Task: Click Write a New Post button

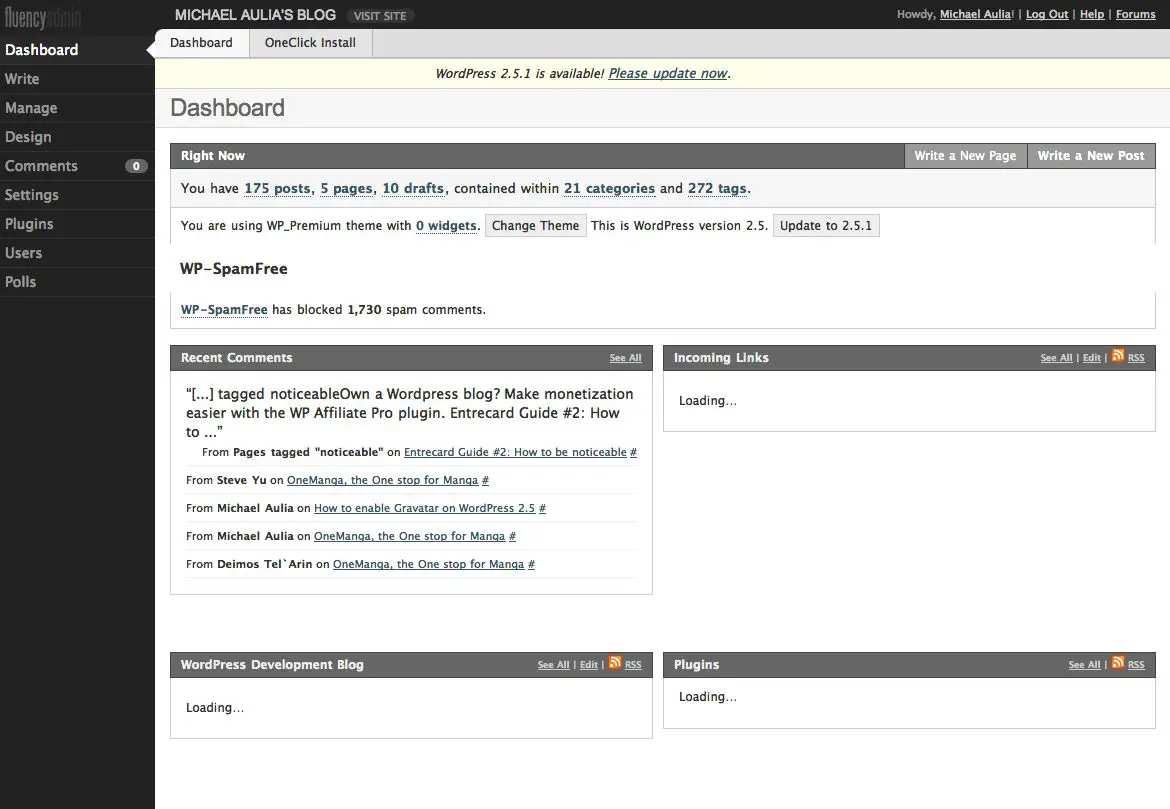Action: point(1091,156)
